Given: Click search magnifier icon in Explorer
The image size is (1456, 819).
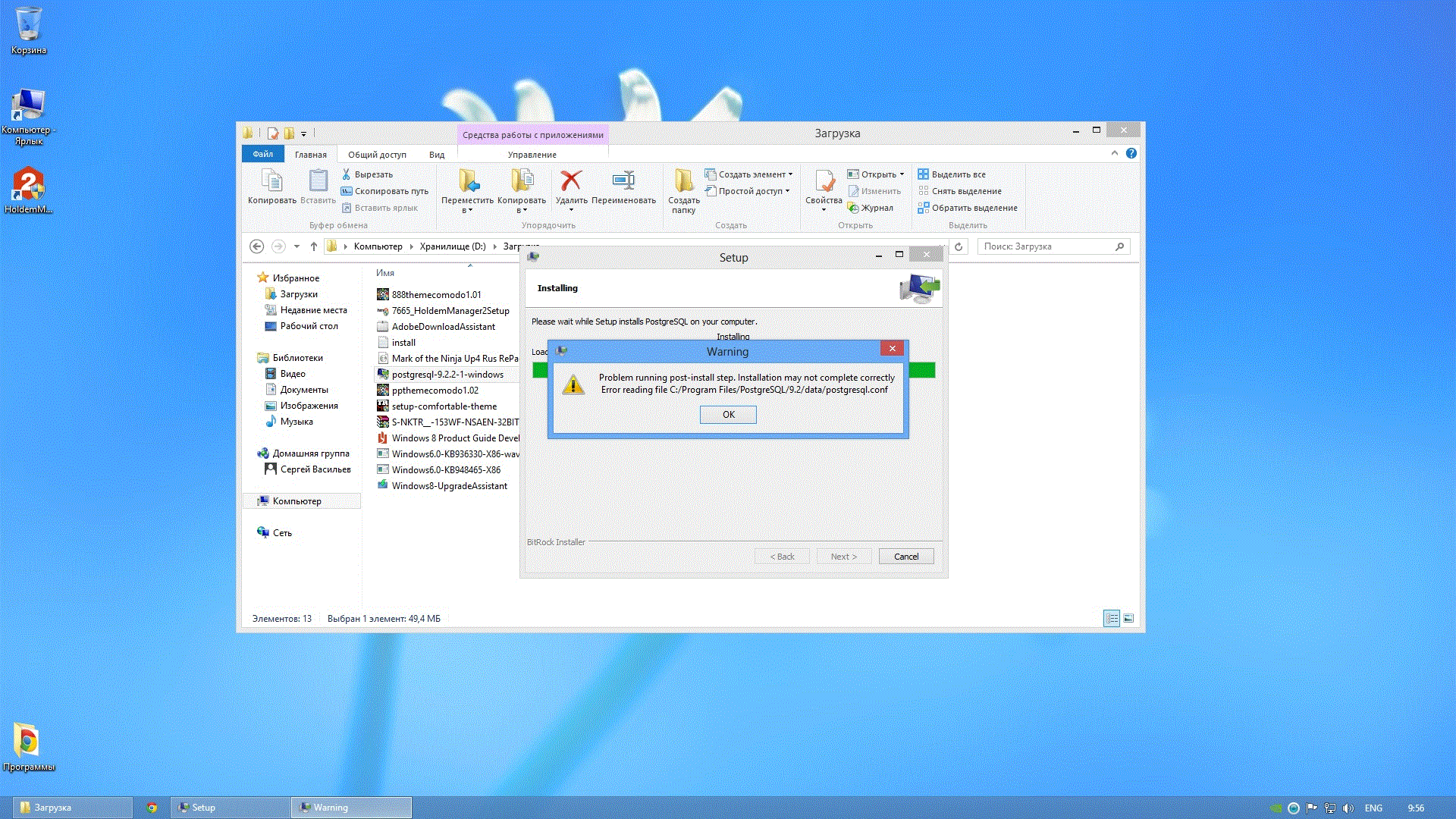Looking at the screenshot, I should (x=1119, y=246).
